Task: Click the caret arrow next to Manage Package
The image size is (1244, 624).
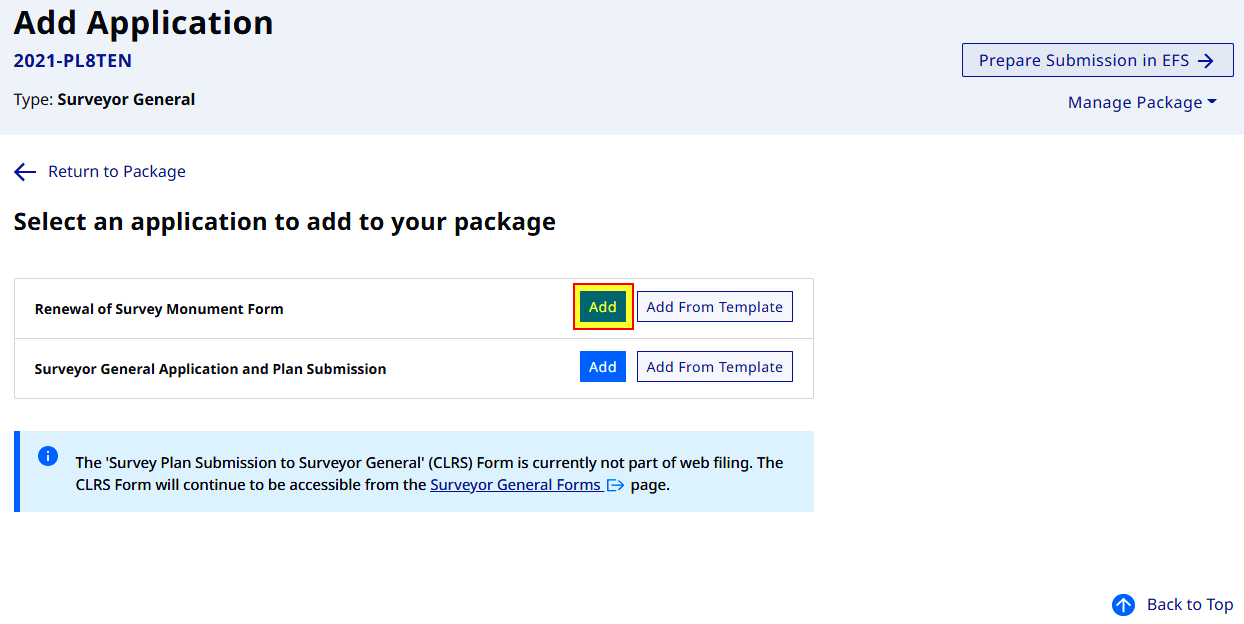Action: tap(1212, 102)
